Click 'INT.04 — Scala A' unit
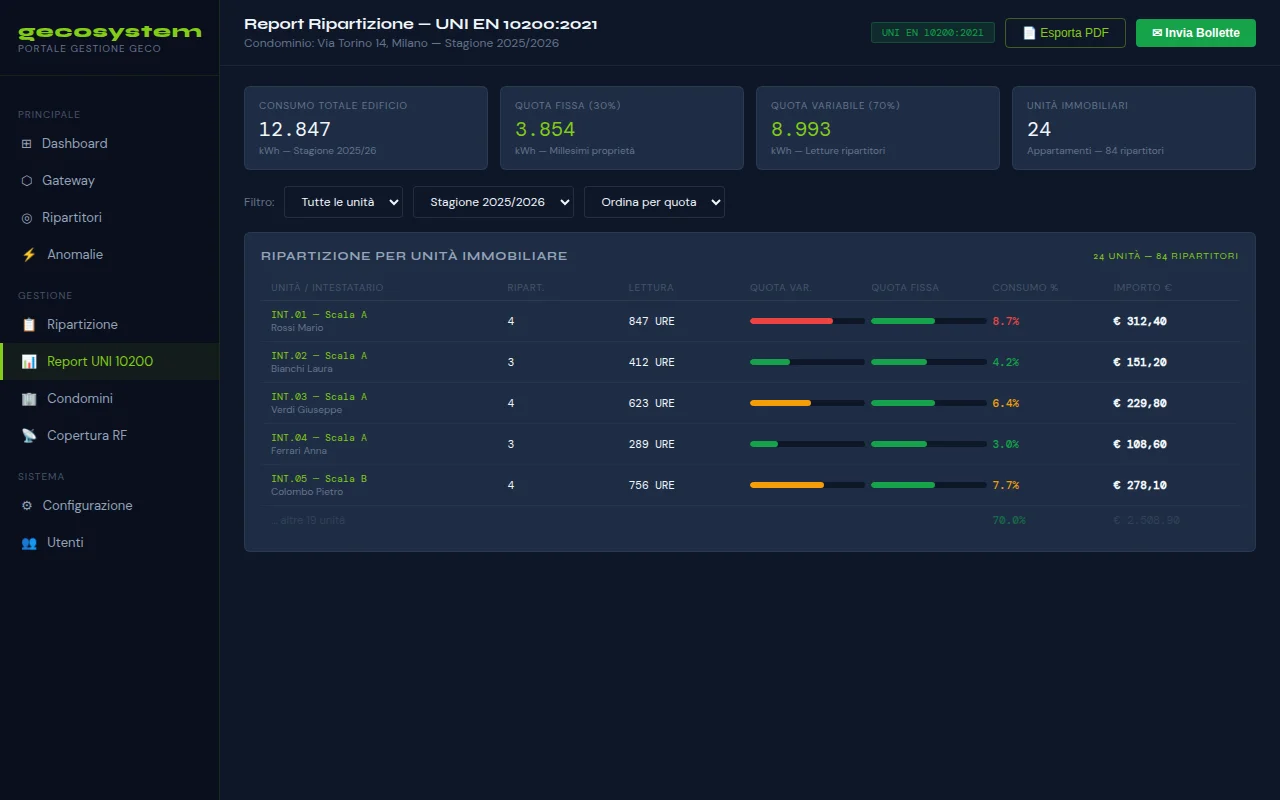The width and height of the screenshot is (1280, 800). pos(319,438)
